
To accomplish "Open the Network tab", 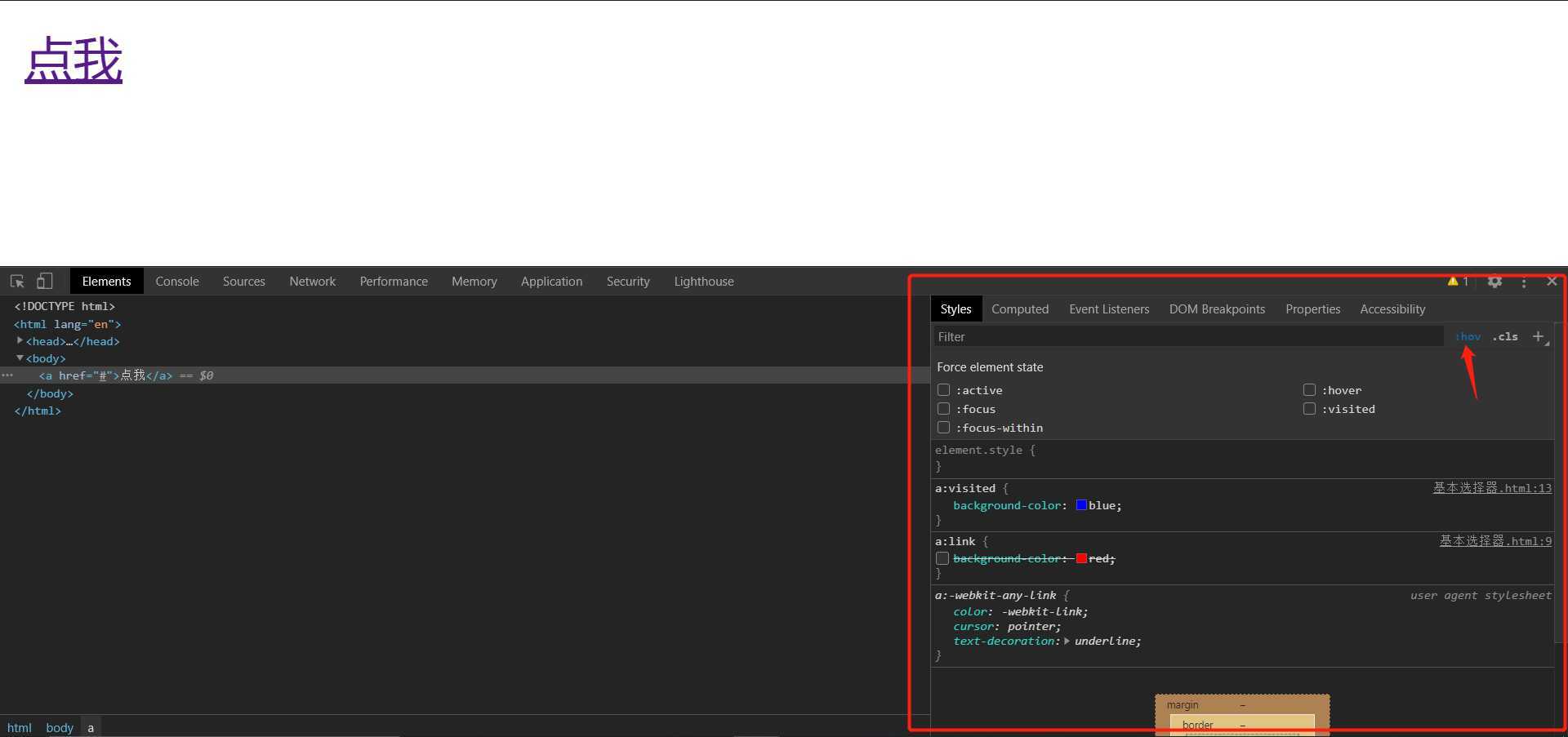I will pos(312,281).
